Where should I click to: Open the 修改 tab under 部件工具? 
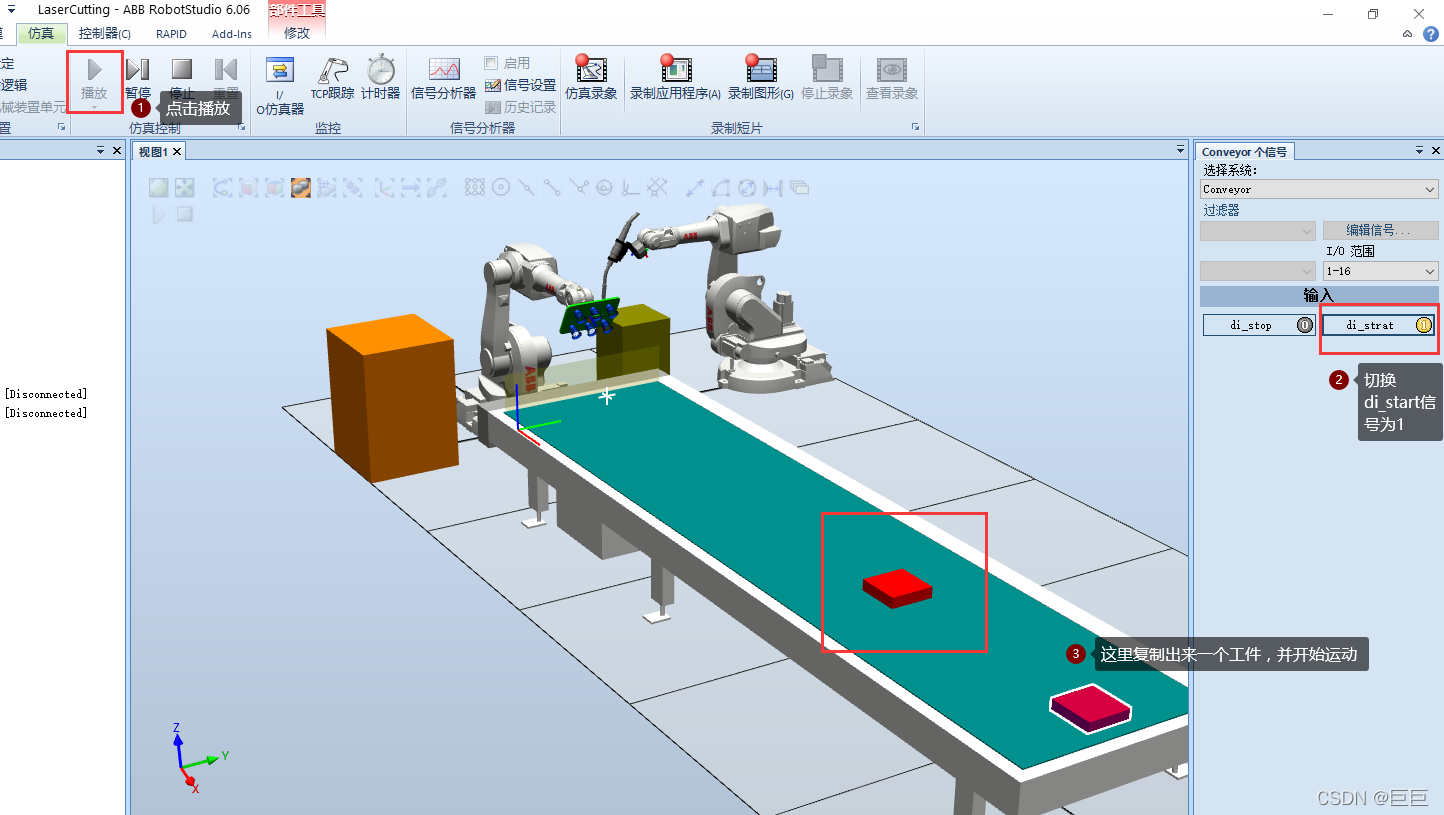(297, 33)
